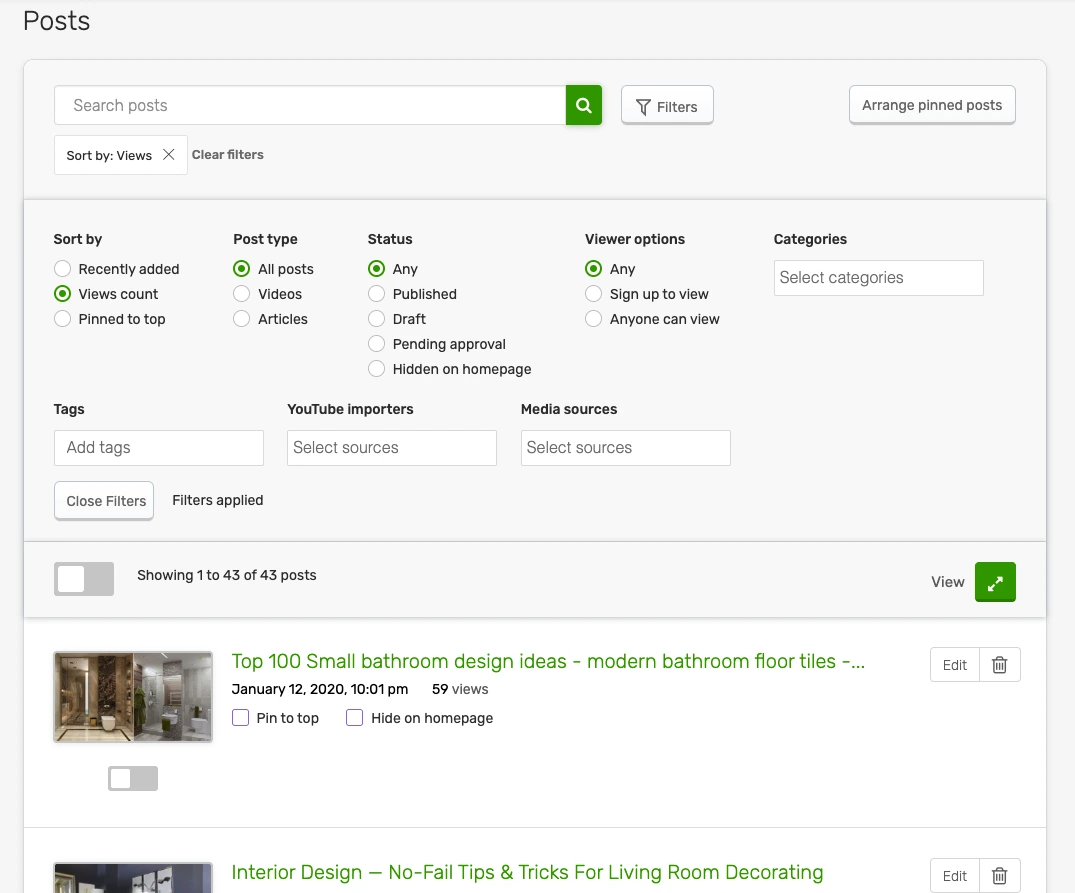Open the Media sources dropdown
This screenshot has width=1075, height=893.
pyautogui.click(x=625, y=448)
